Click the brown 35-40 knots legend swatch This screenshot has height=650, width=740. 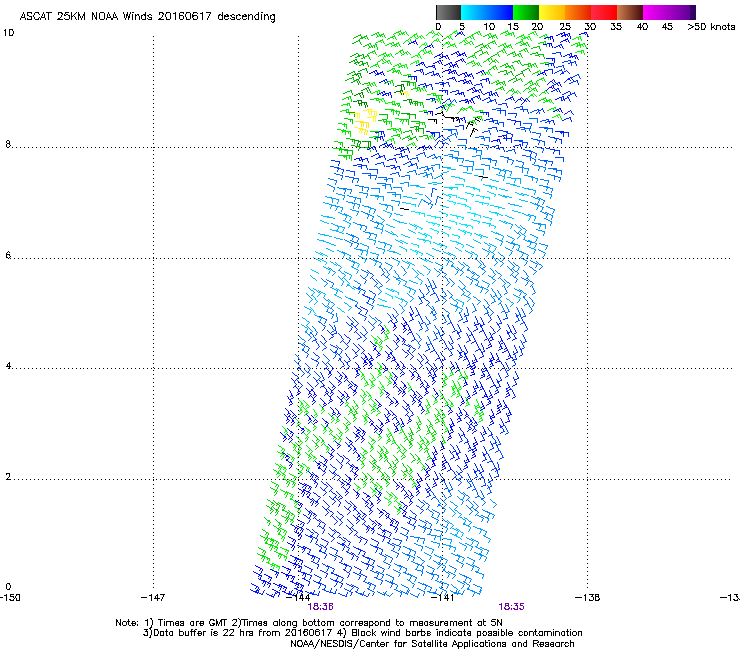coord(630,12)
